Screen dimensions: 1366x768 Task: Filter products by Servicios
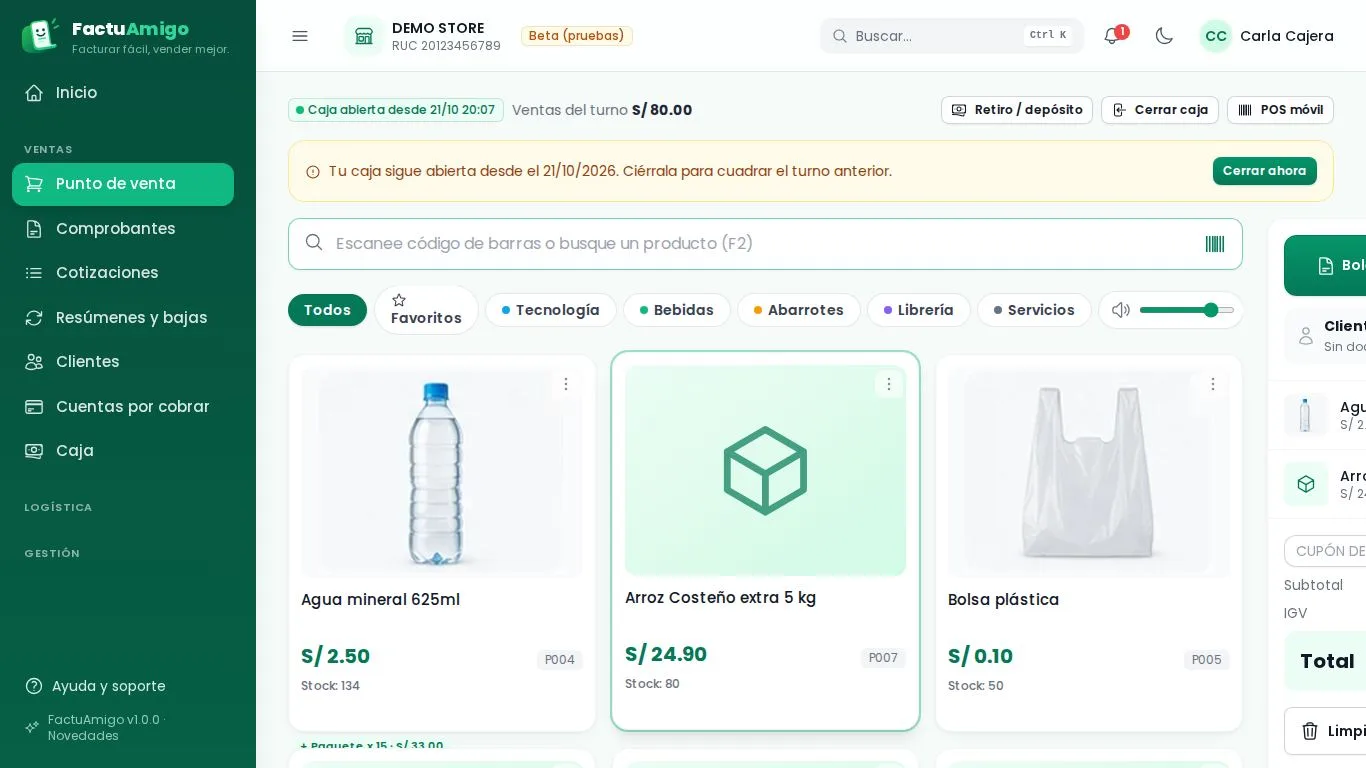(x=1034, y=310)
